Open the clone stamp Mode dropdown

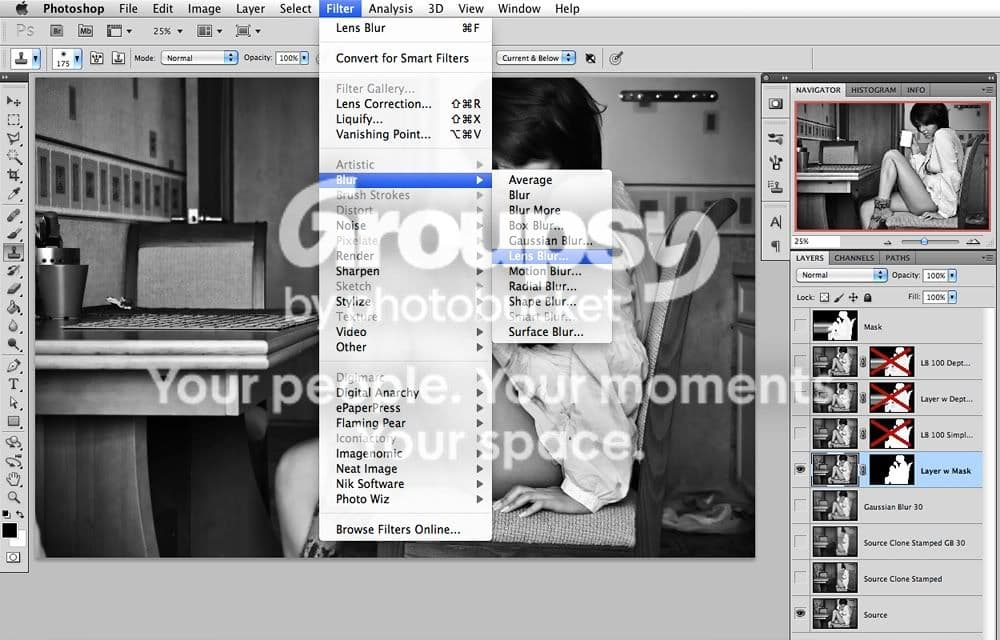[199, 57]
